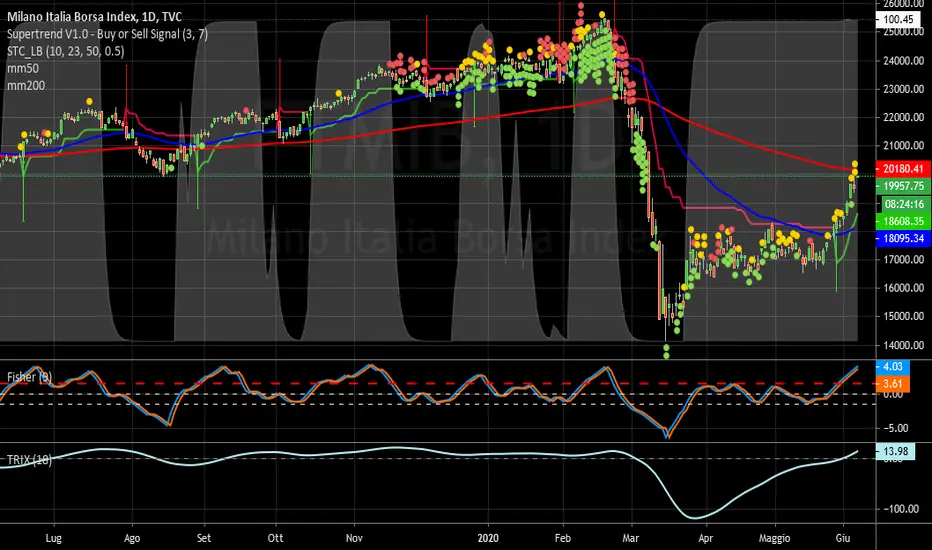Select the Supertrend V1.0 indicator label

coord(107,34)
